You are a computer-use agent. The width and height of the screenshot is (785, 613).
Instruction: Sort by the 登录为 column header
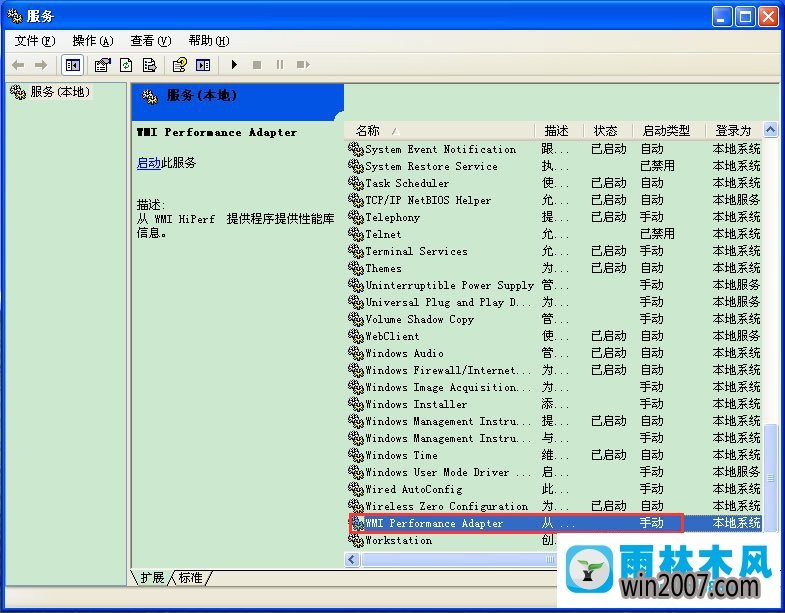(x=733, y=131)
